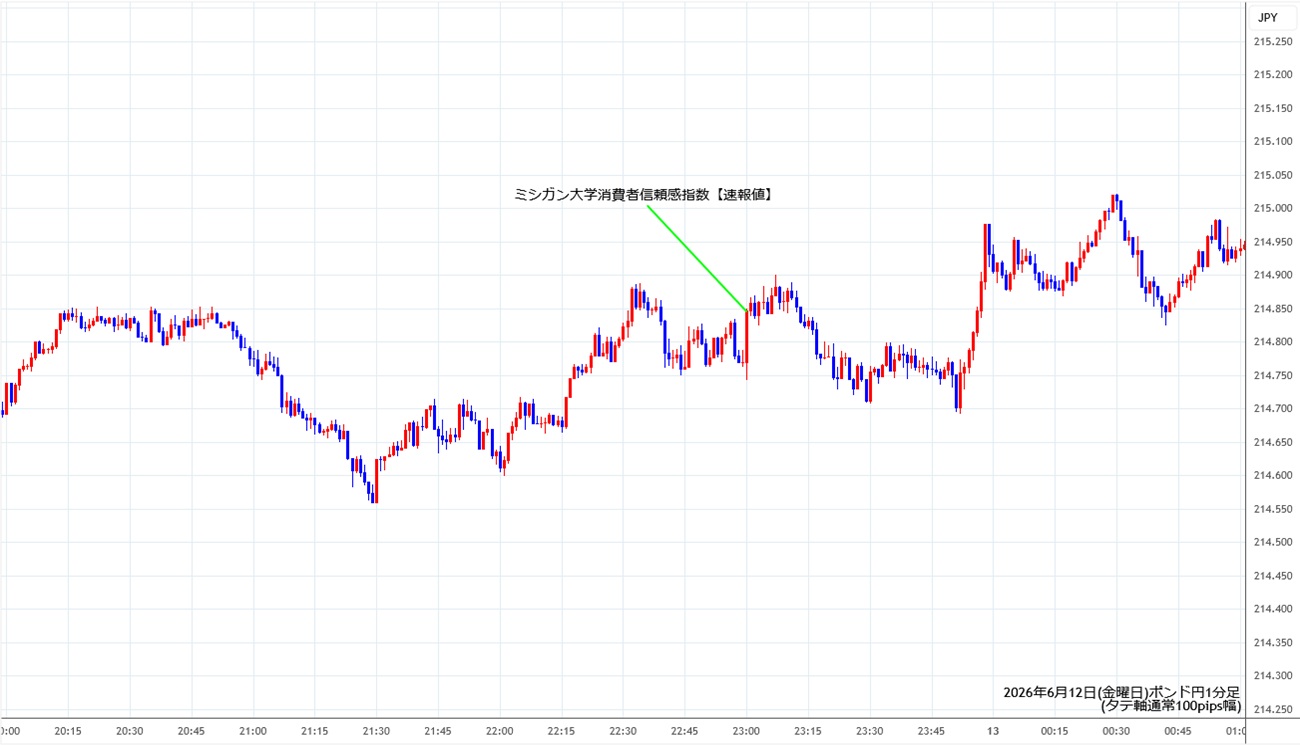
Task: Select the 214.400 price axis label
Action: (x=1273, y=609)
